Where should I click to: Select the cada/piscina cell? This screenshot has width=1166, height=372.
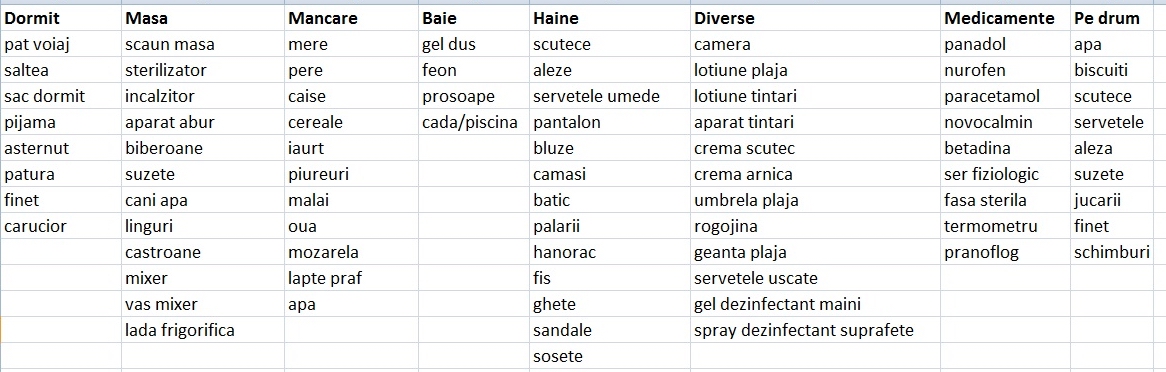click(474, 122)
